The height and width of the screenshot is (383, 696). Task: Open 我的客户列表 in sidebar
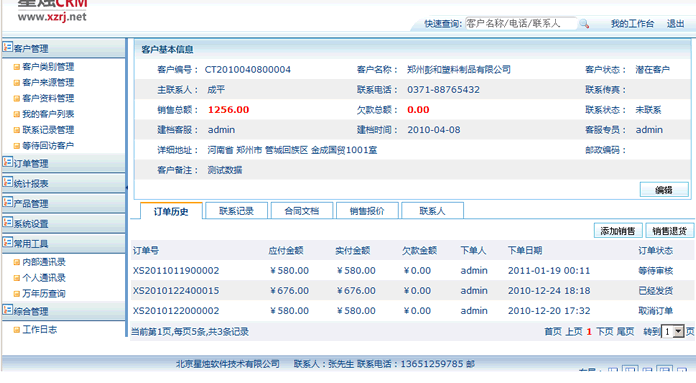coord(48,115)
